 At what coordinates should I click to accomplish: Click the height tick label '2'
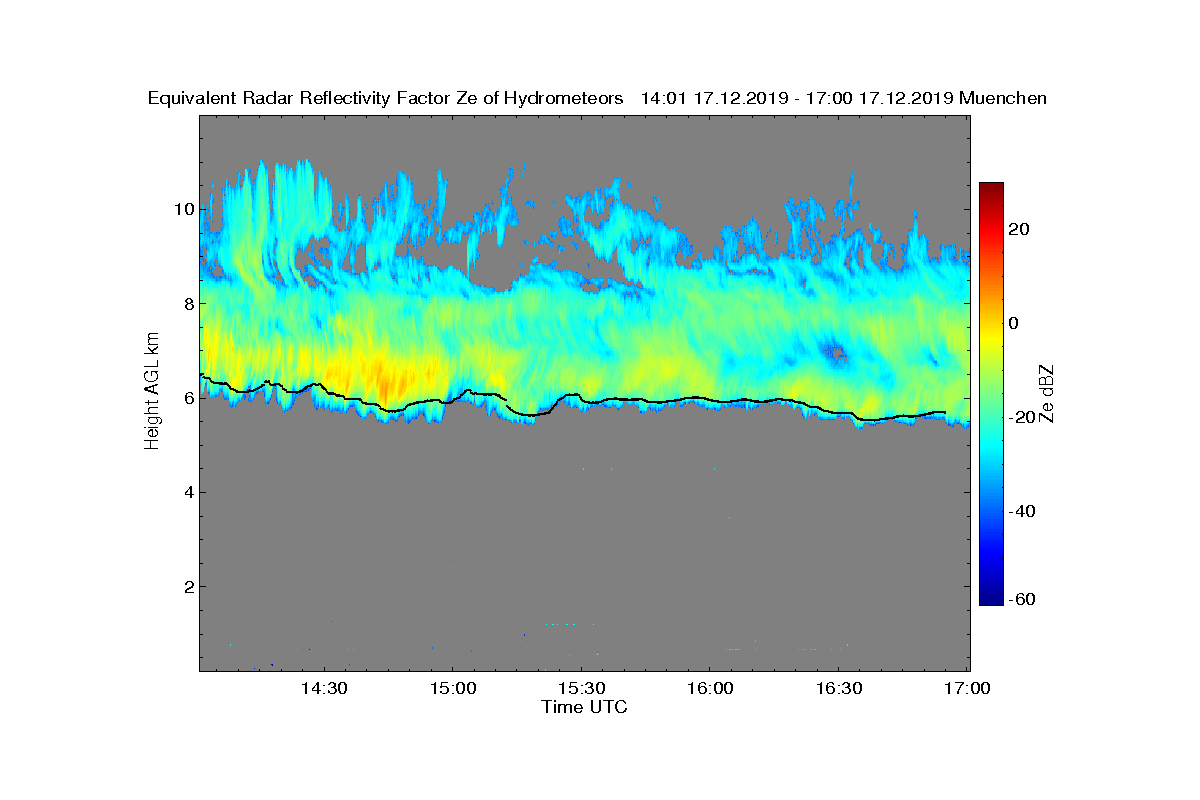point(187,586)
